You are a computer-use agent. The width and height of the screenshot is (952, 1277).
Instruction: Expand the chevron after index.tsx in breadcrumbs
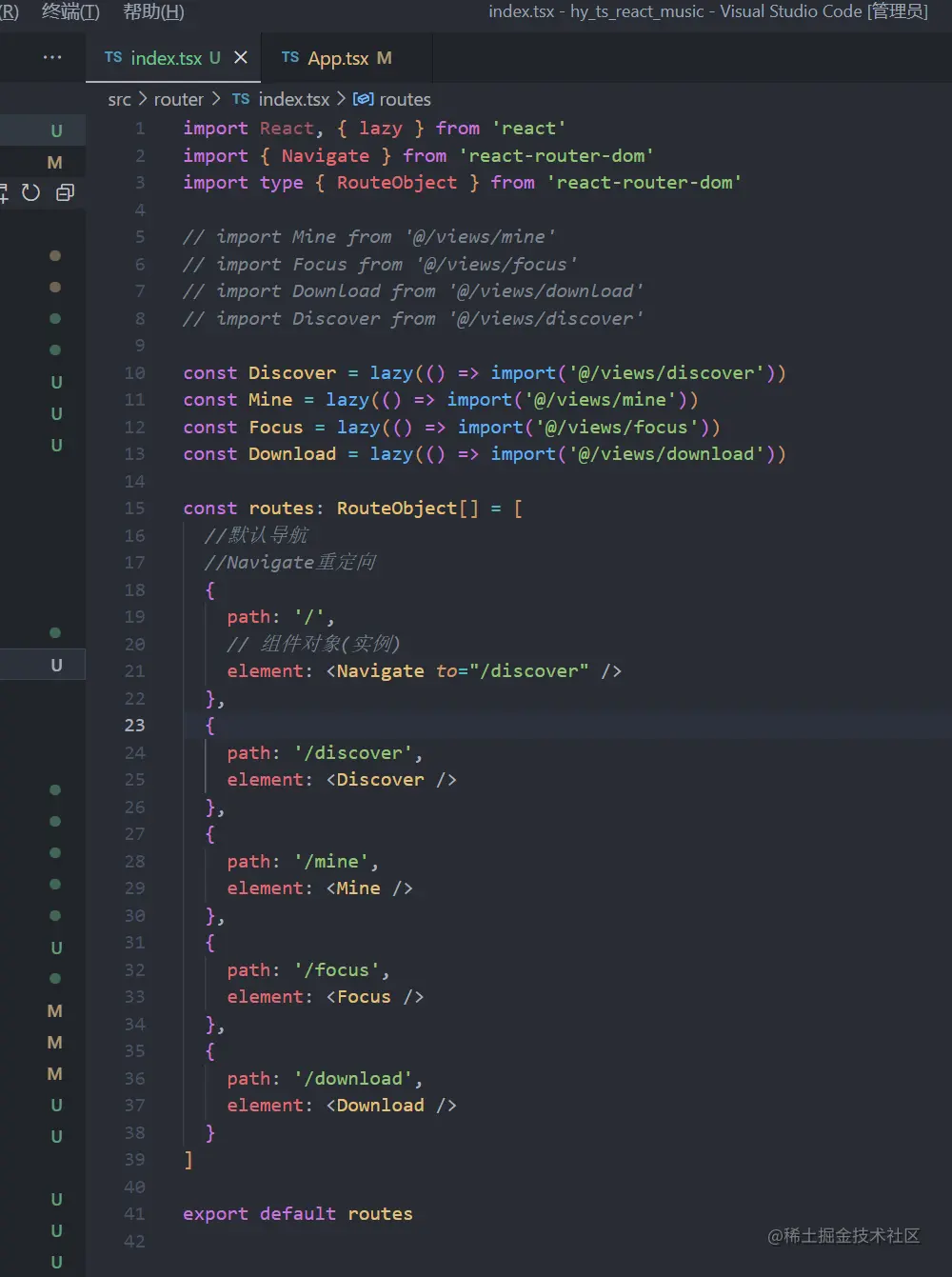pos(341,99)
